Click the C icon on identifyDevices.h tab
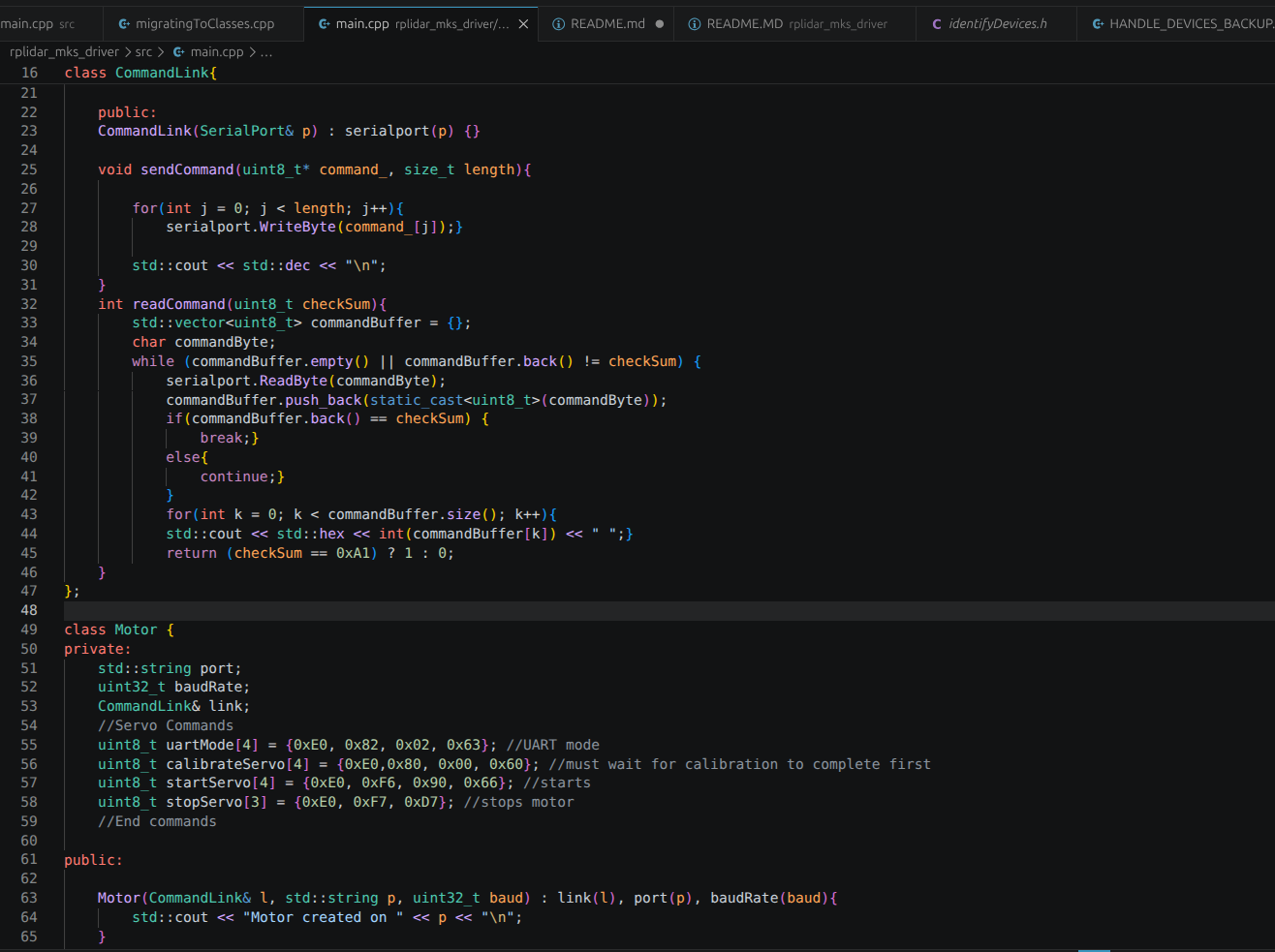This screenshot has height=952, width=1275. coord(937,24)
